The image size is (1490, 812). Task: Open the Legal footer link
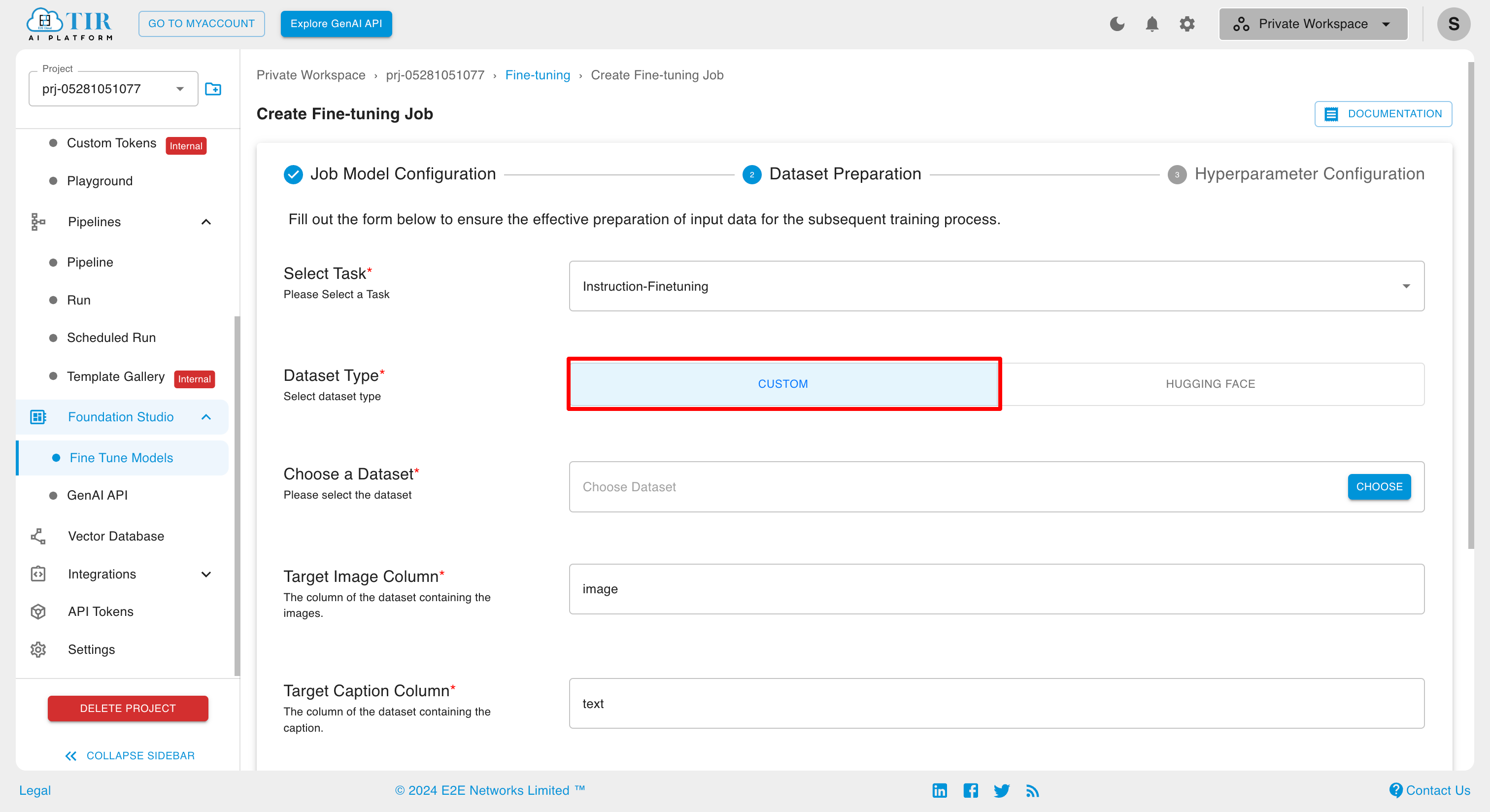[34, 790]
